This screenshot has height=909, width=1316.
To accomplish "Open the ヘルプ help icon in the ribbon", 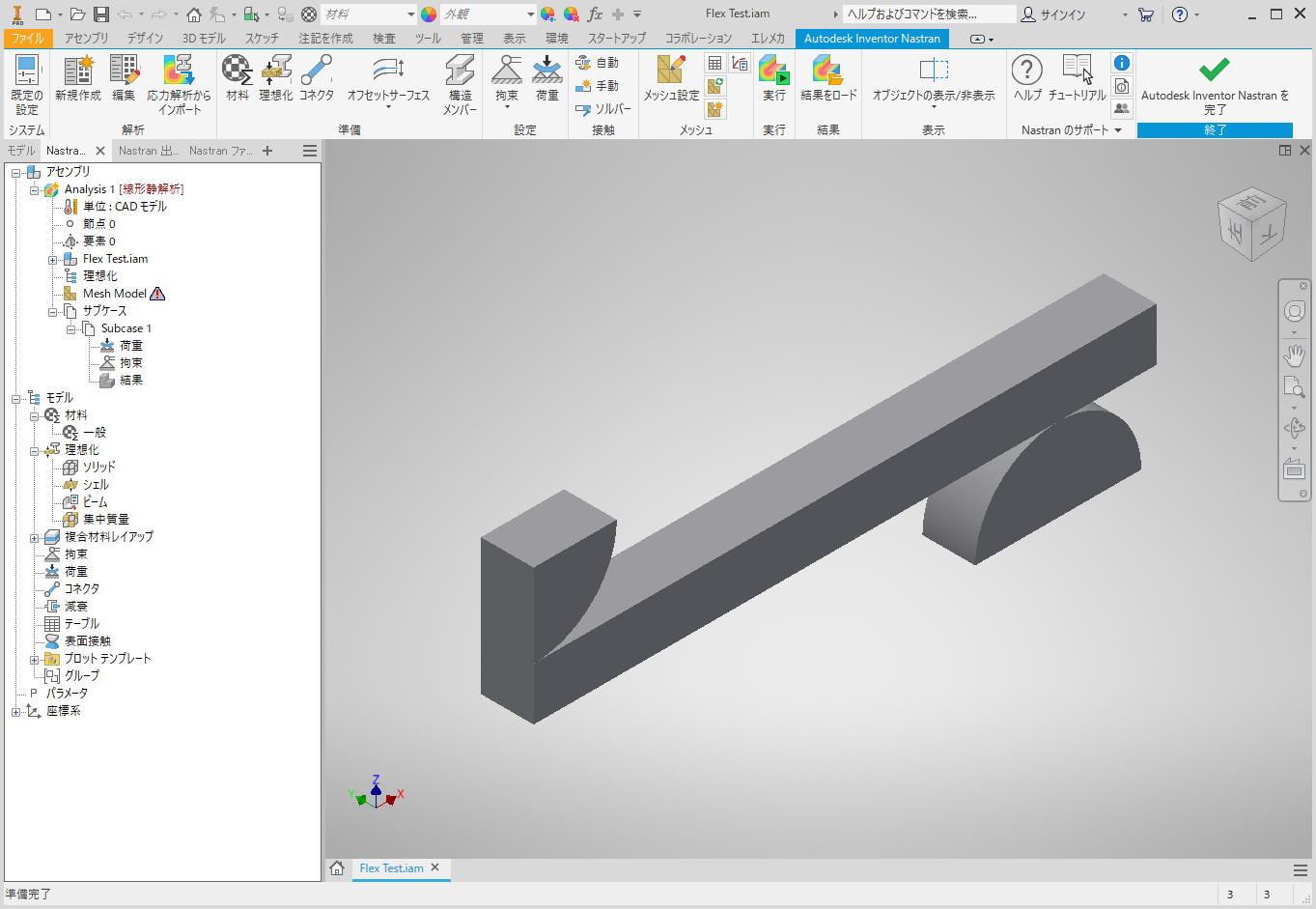I will point(1027,78).
